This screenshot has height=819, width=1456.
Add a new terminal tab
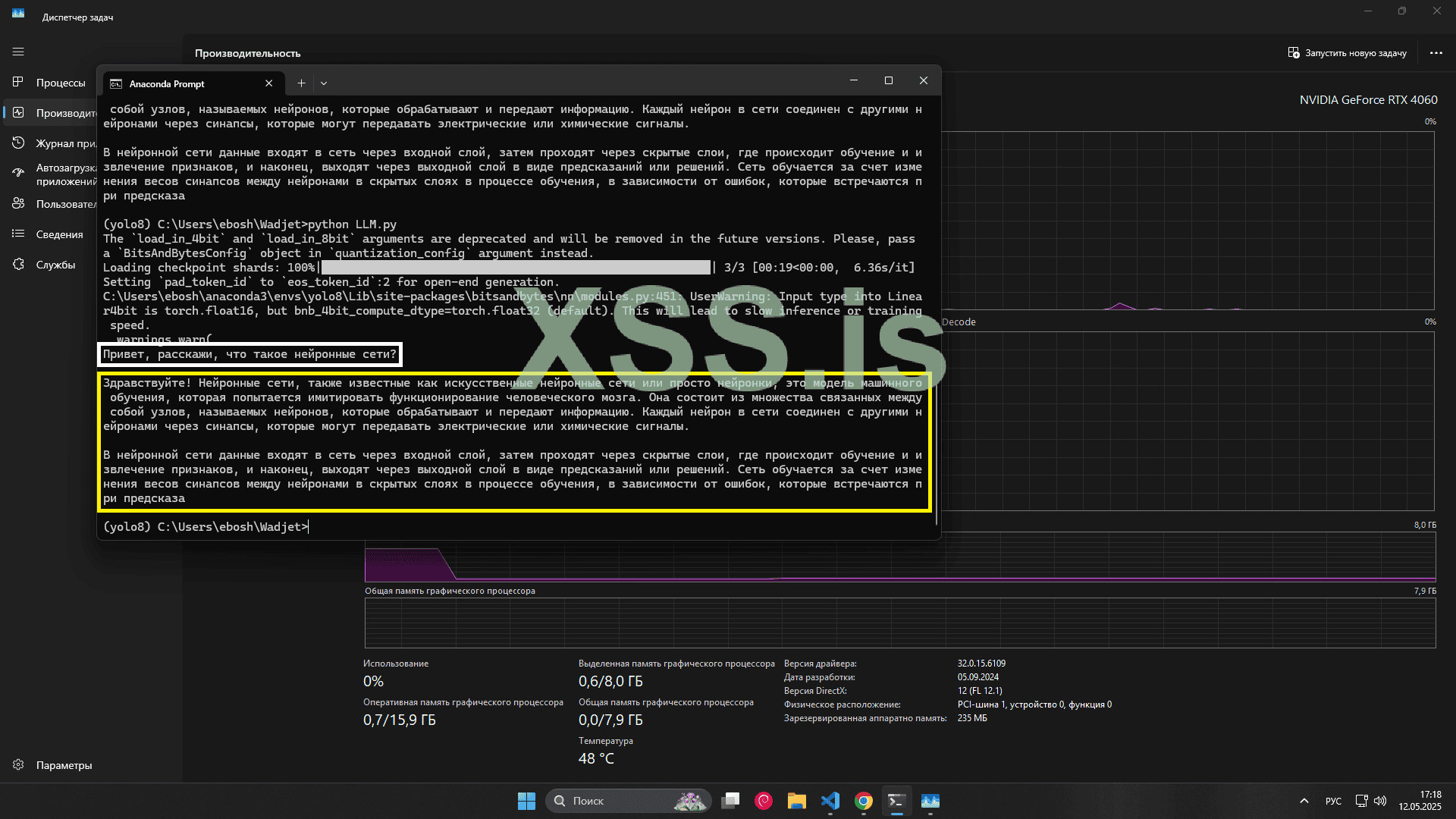[x=301, y=83]
